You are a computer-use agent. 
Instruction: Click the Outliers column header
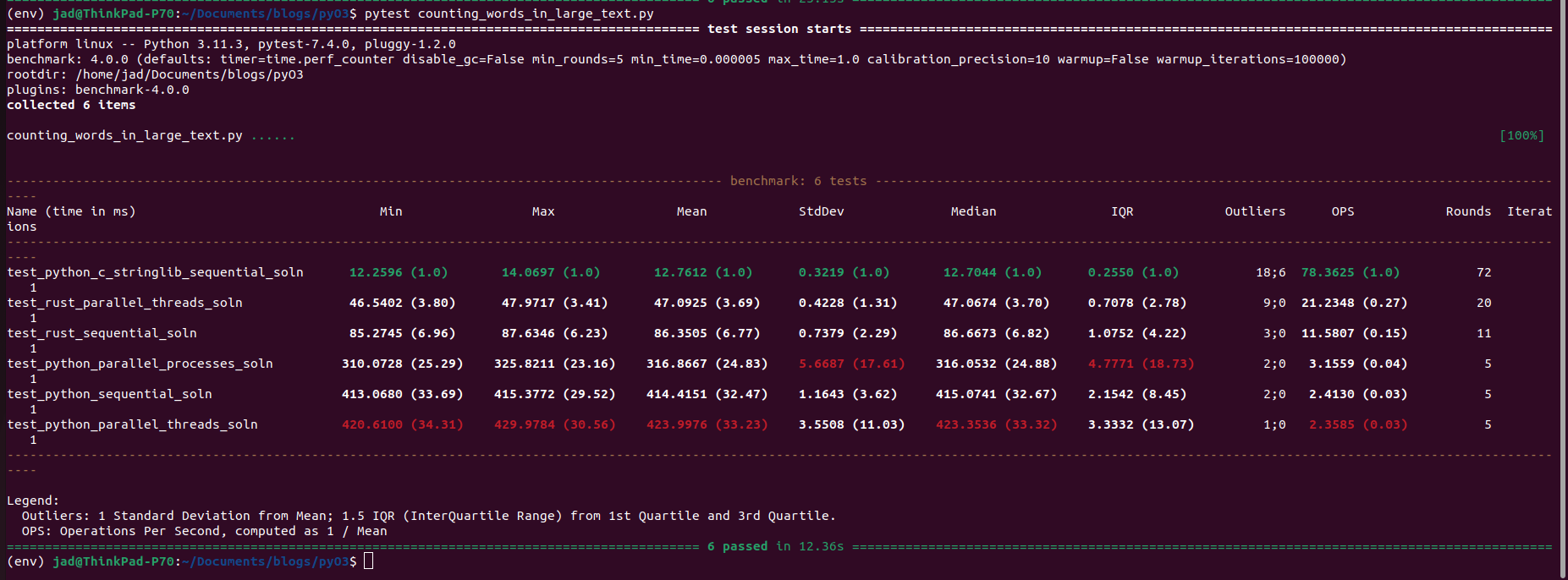[x=1255, y=211]
